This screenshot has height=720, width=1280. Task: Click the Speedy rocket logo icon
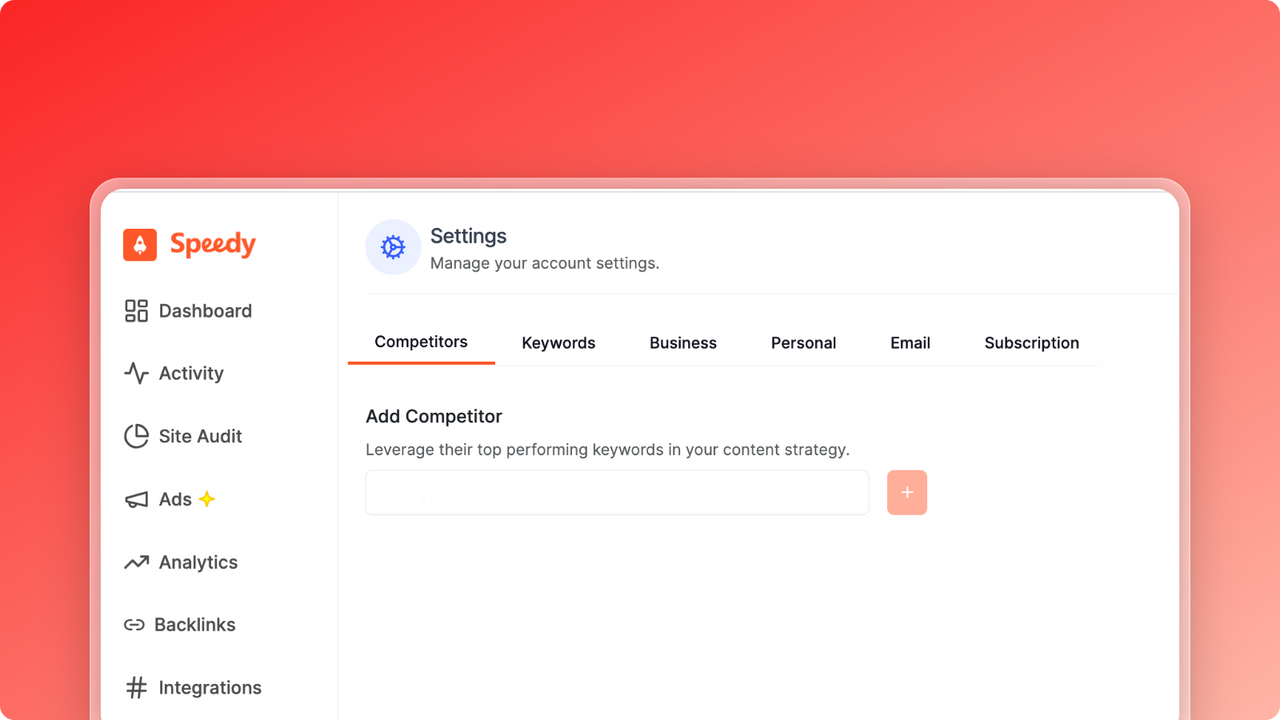tap(139, 244)
